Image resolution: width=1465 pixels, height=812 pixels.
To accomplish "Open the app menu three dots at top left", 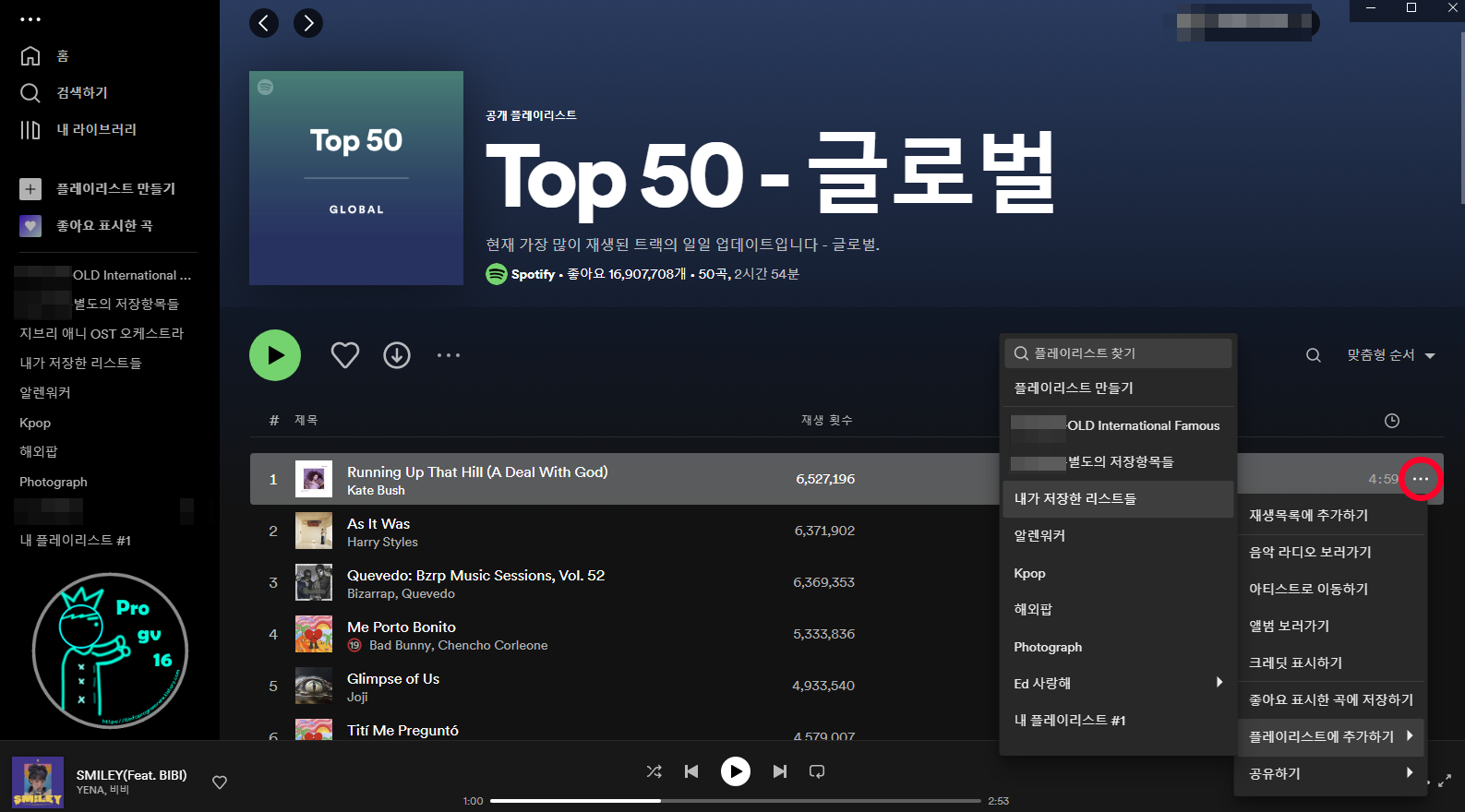I will [x=30, y=18].
